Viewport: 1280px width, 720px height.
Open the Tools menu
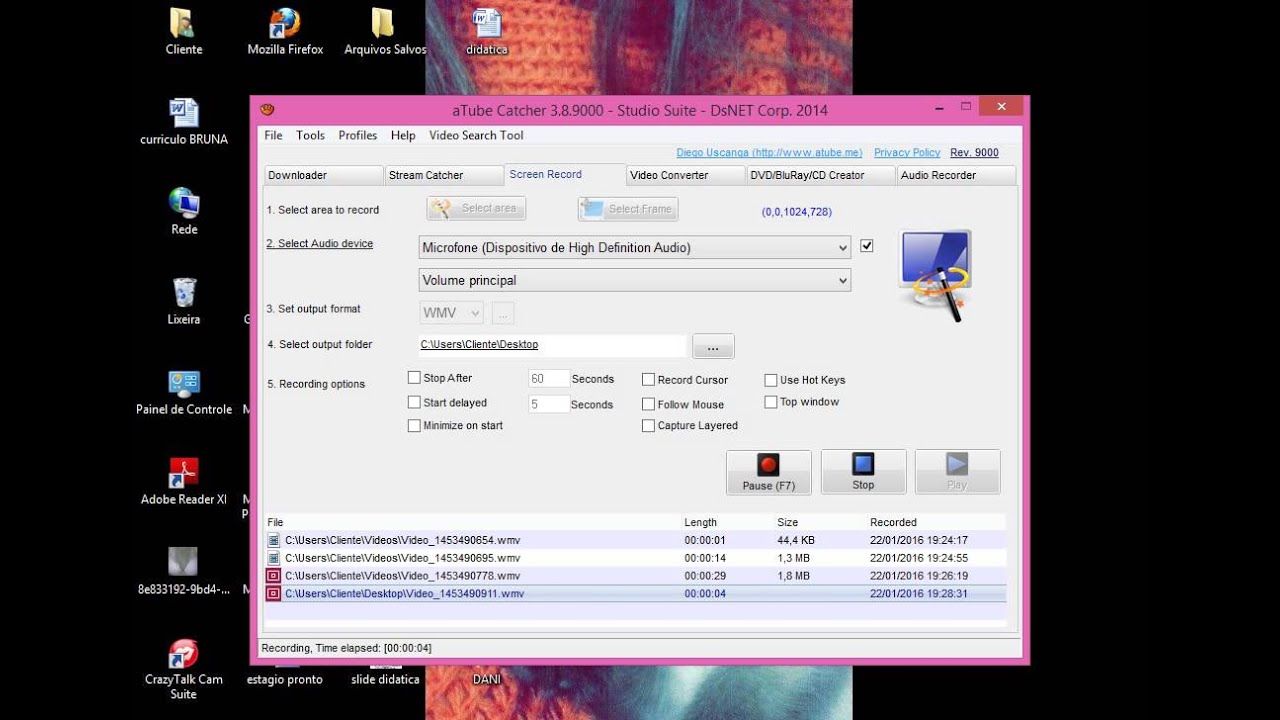pyautogui.click(x=310, y=136)
